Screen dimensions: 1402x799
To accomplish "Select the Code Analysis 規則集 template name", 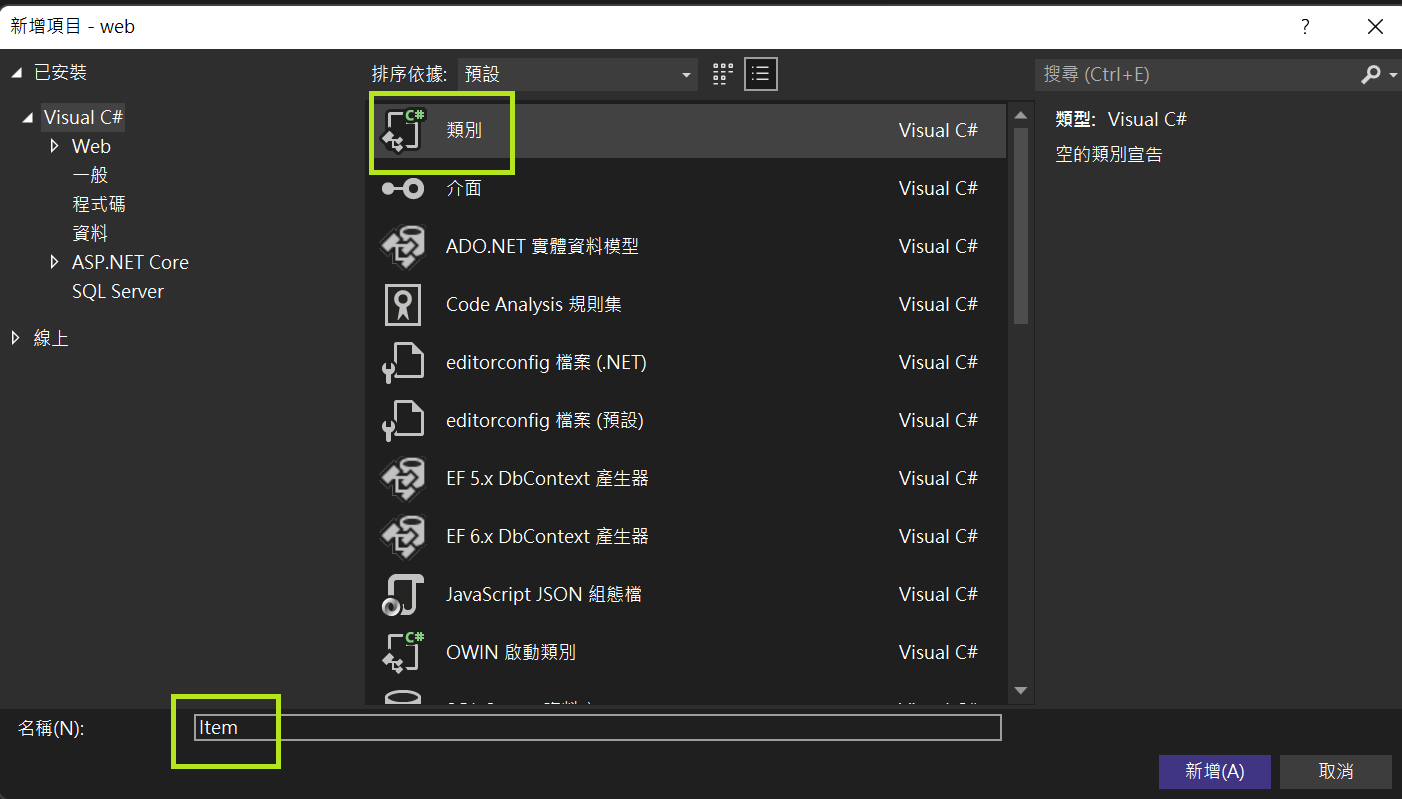I will click(x=534, y=304).
